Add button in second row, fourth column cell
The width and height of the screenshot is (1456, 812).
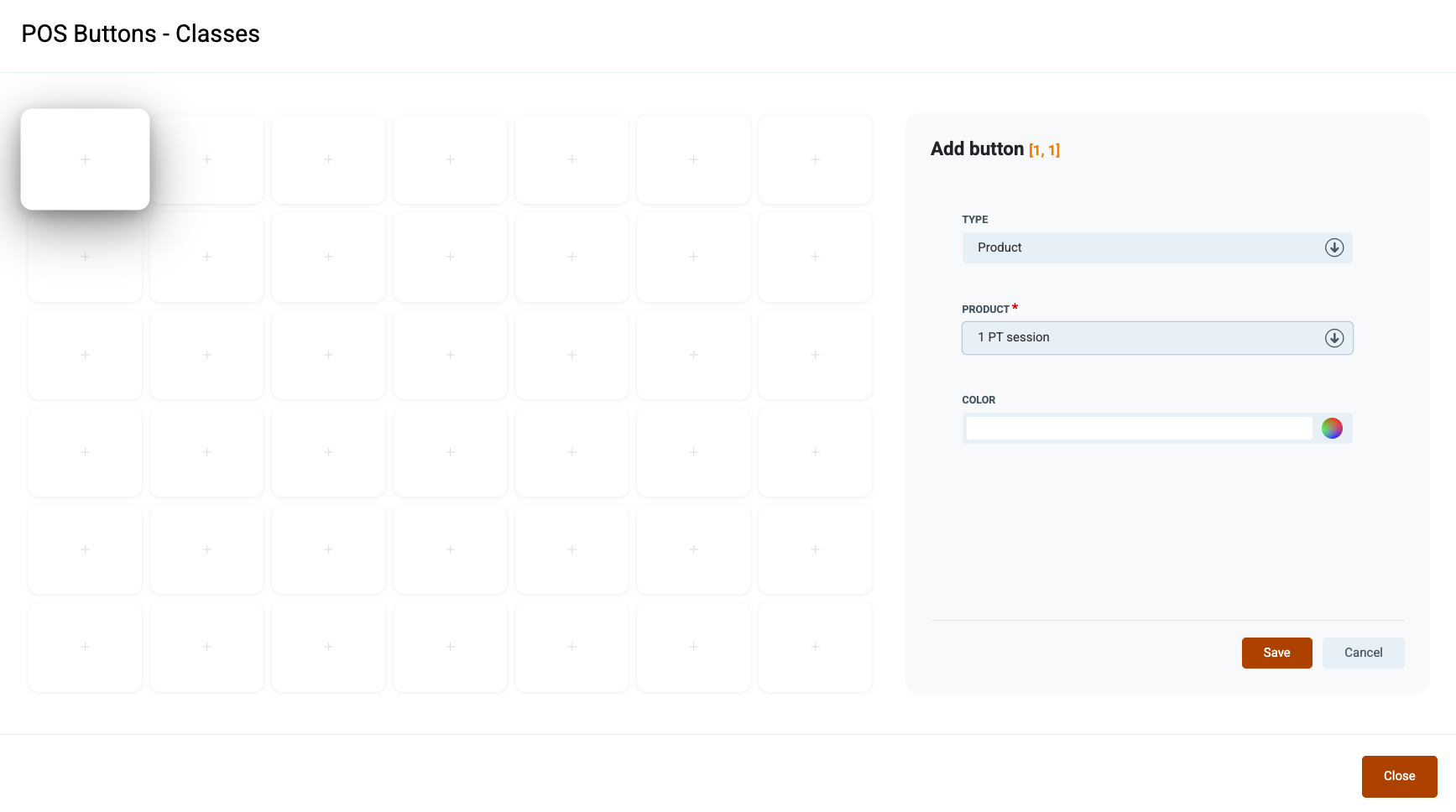pyautogui.click(x=450, y=257)
